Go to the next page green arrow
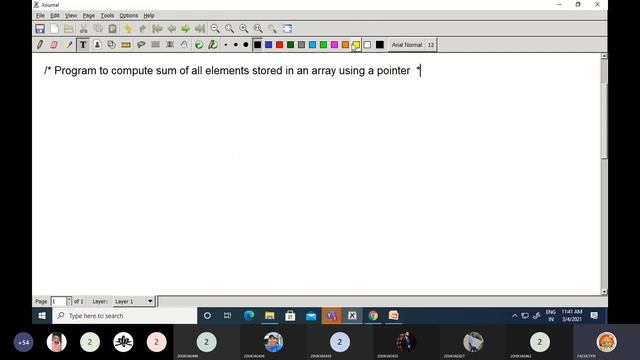Viewport: 640px width, 360px height. pos(186,29)
